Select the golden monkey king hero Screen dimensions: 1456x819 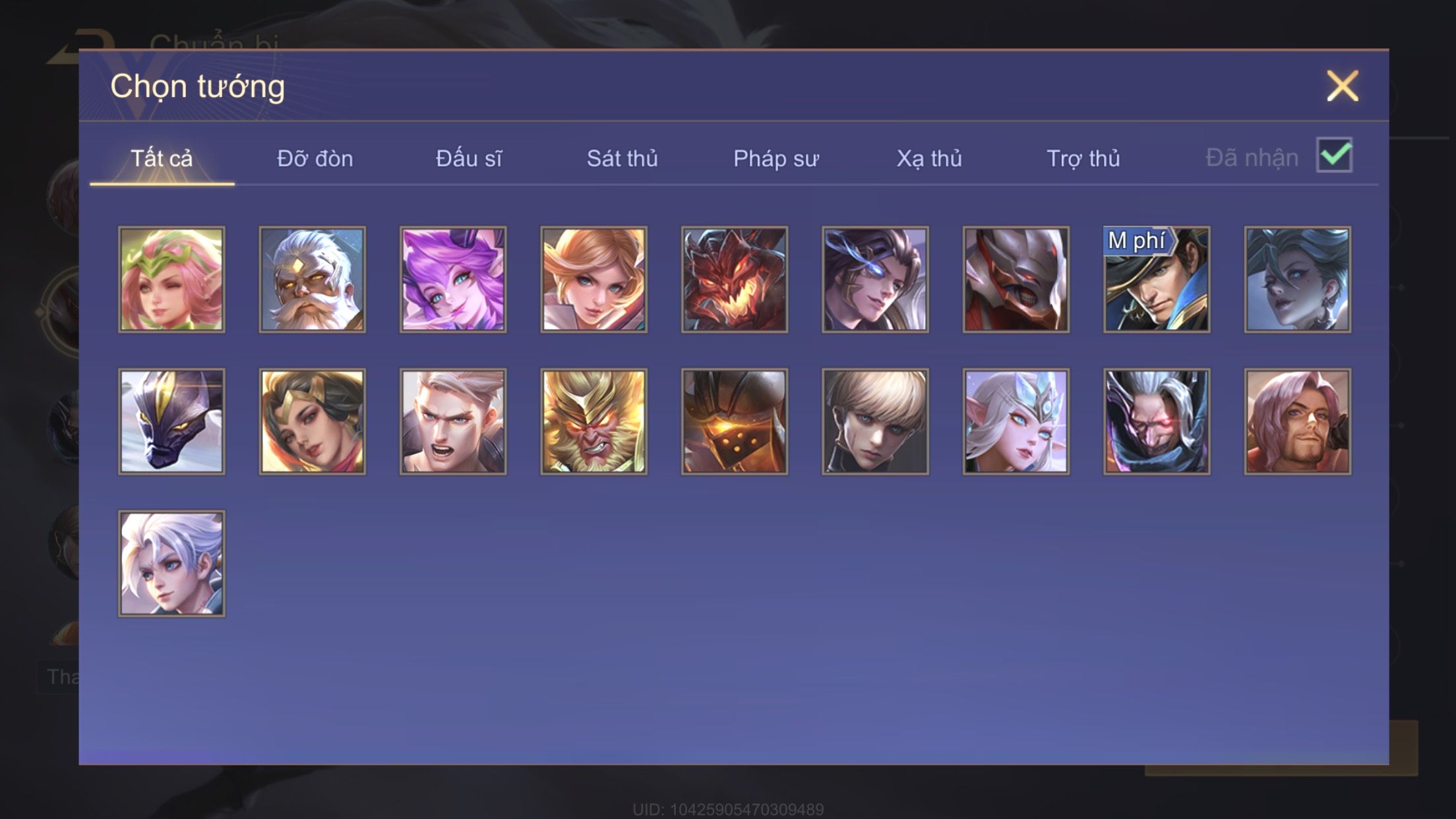(x=593, y=421)
